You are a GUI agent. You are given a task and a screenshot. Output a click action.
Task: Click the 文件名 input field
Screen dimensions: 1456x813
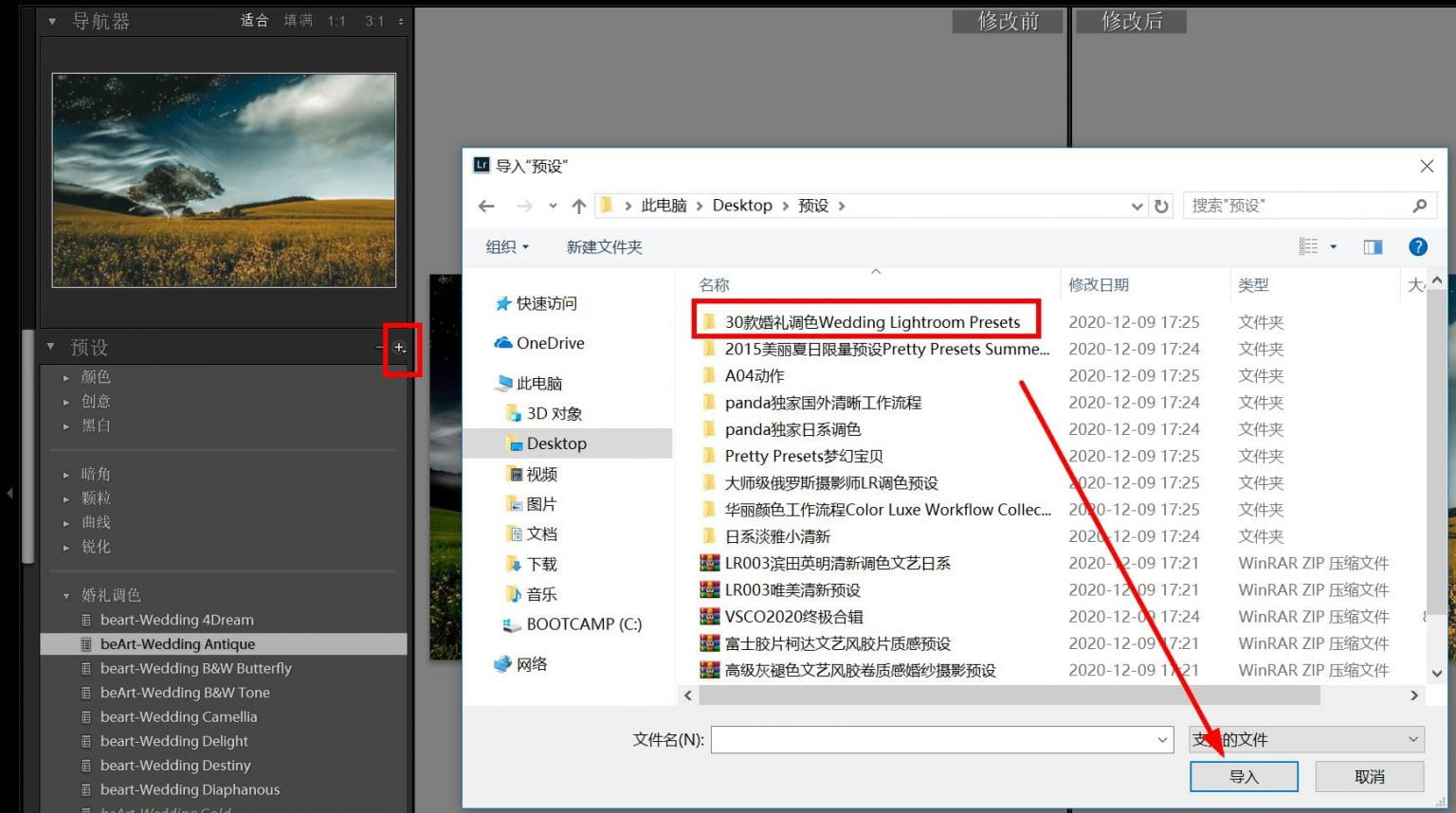(x=934, y=739)
